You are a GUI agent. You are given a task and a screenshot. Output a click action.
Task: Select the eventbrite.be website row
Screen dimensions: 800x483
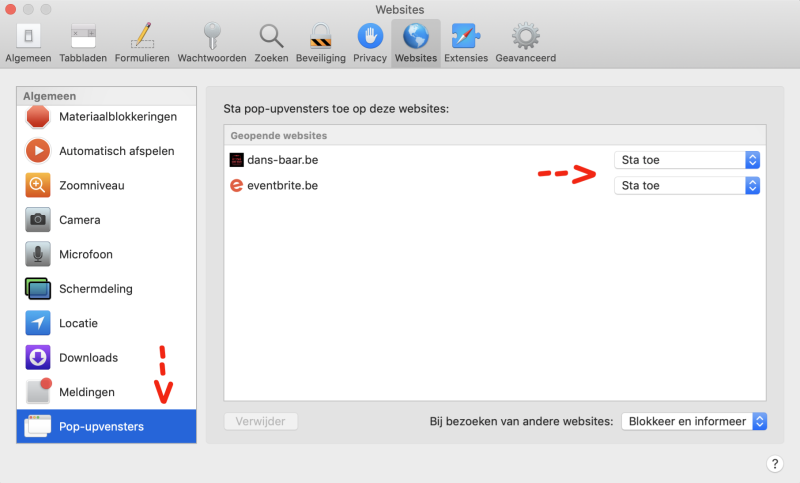click(495, 186)
